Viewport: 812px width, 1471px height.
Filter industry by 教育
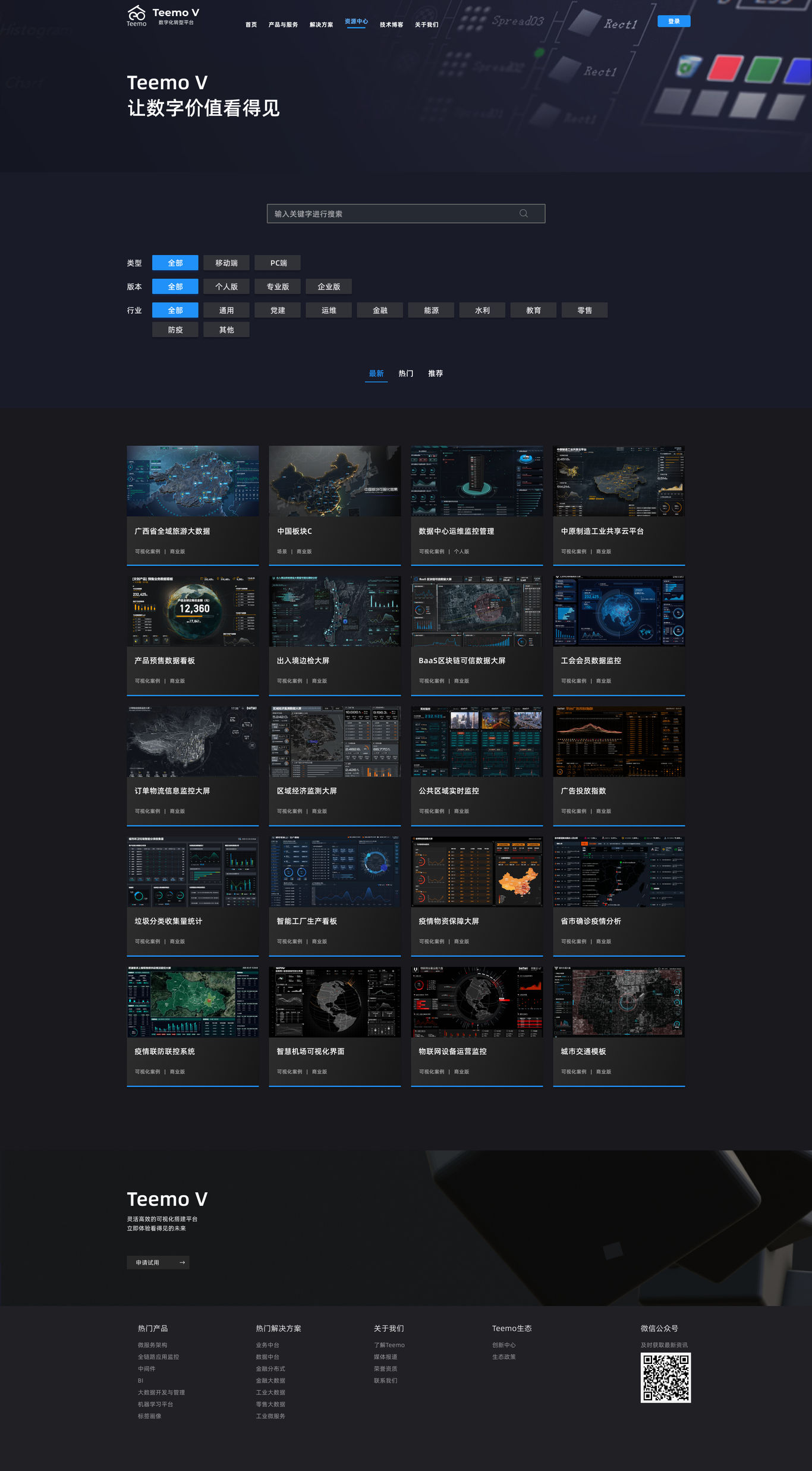coord(533,310)
